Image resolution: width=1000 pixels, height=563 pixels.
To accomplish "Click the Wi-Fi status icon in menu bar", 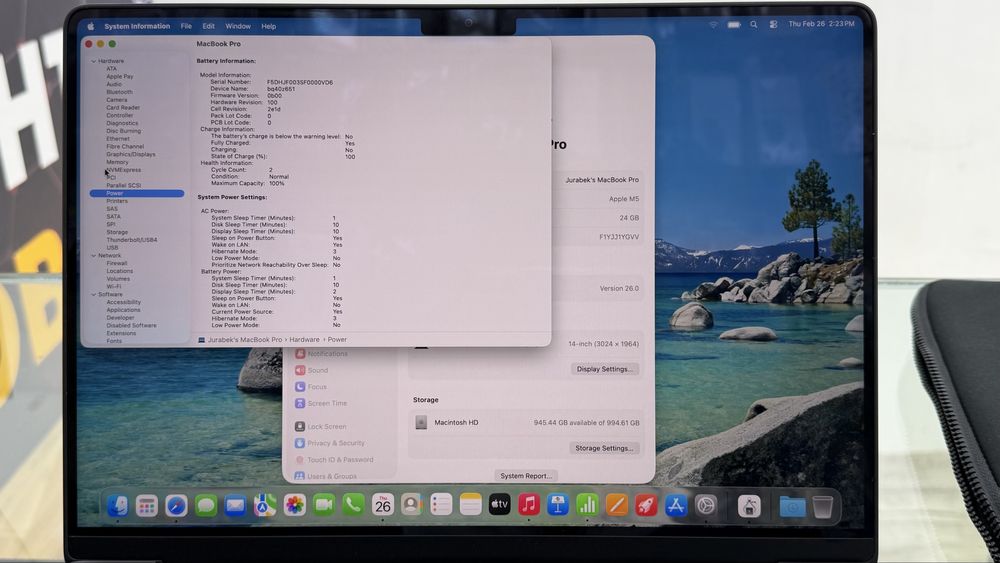I will coord(713,24).
